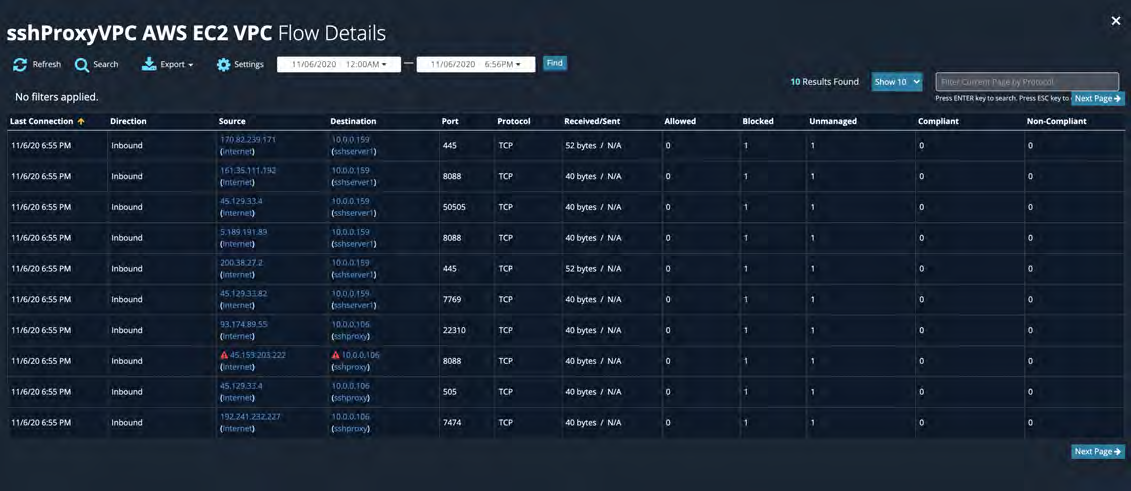
Task: Sort by the Destination column header
Action: tap(353, 121)
